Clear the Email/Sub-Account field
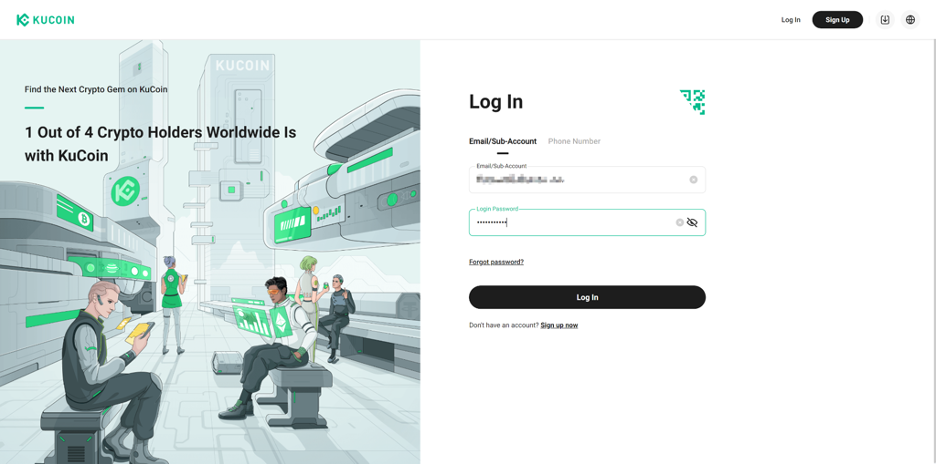The image size is (936, 464). coord(693,180)
